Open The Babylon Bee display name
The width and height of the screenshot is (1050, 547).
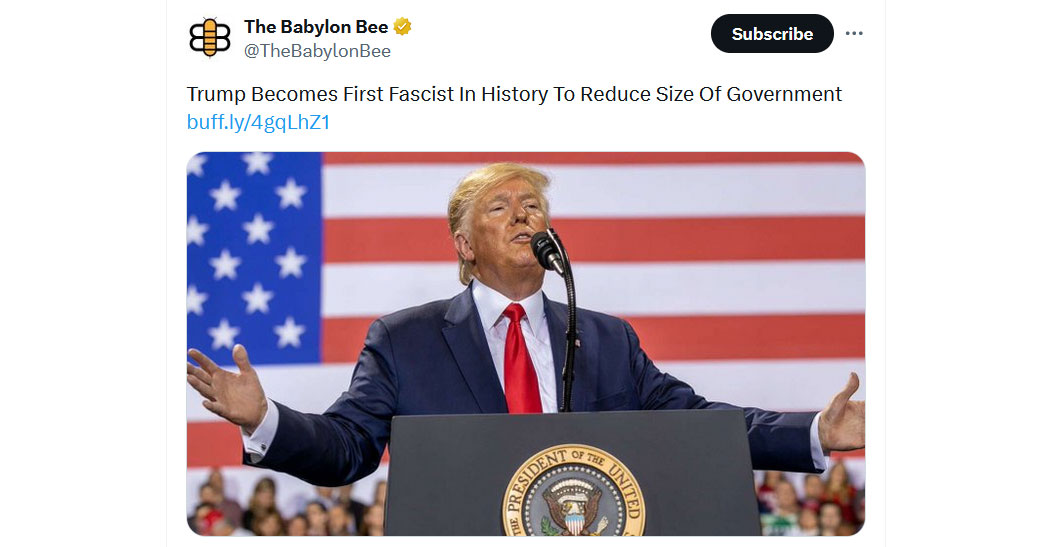point(316,27)
